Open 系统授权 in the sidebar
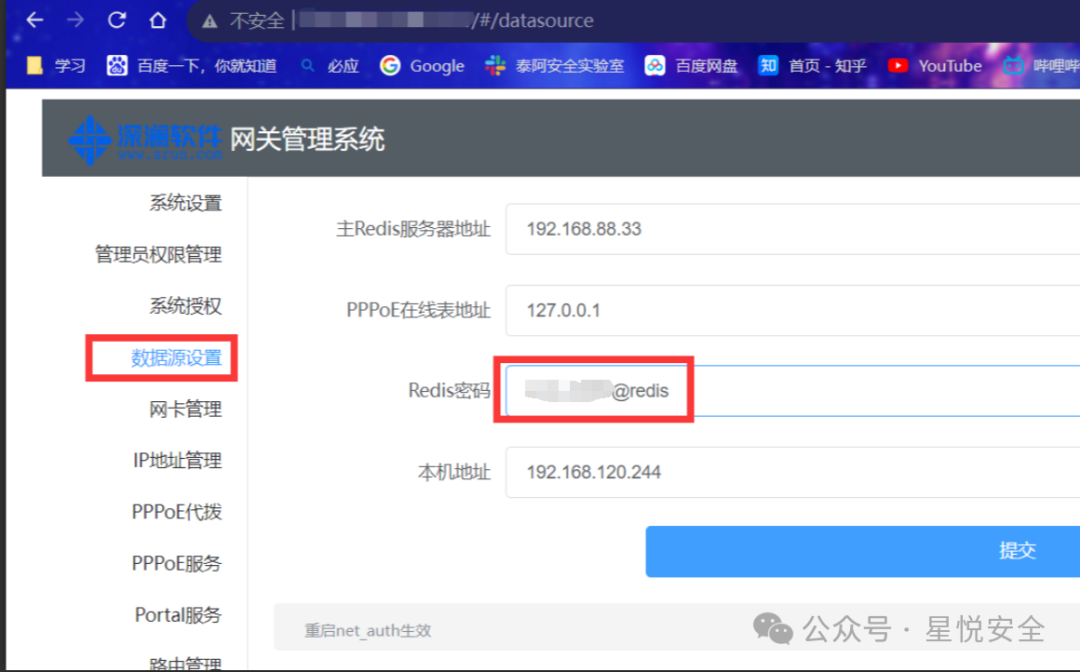 pos(185,306)
